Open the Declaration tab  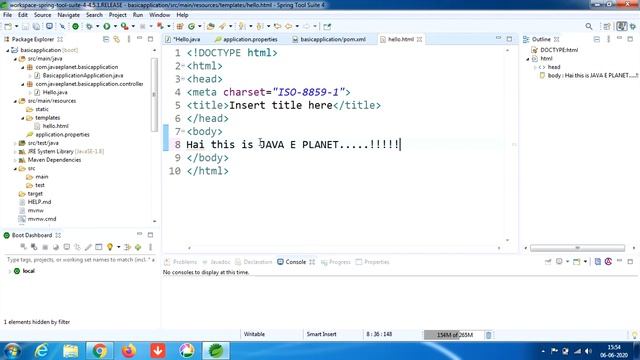click(x=253, y=262)
